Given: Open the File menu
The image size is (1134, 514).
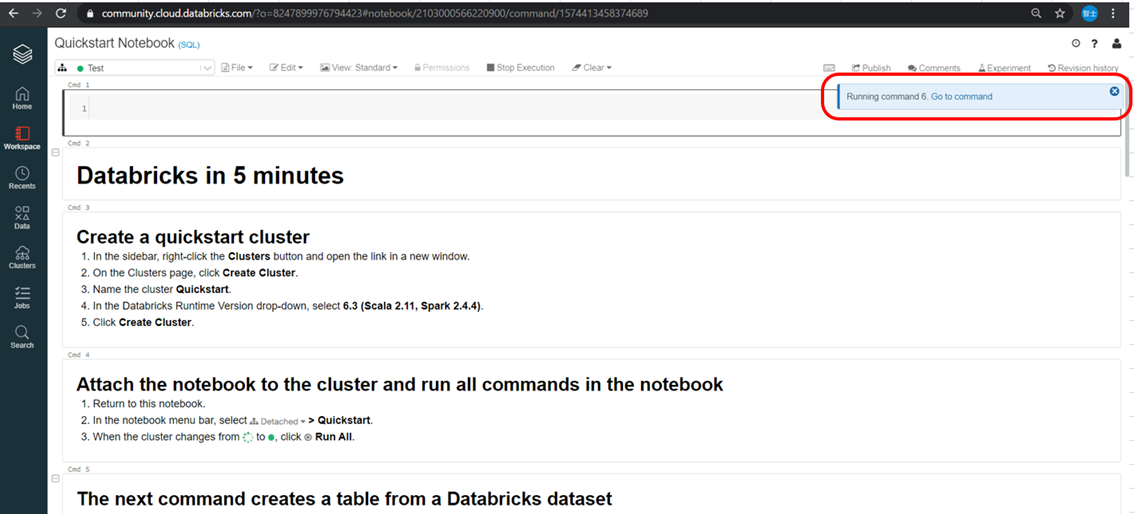Looking at the screenshot, I should (x=236, y=67).
